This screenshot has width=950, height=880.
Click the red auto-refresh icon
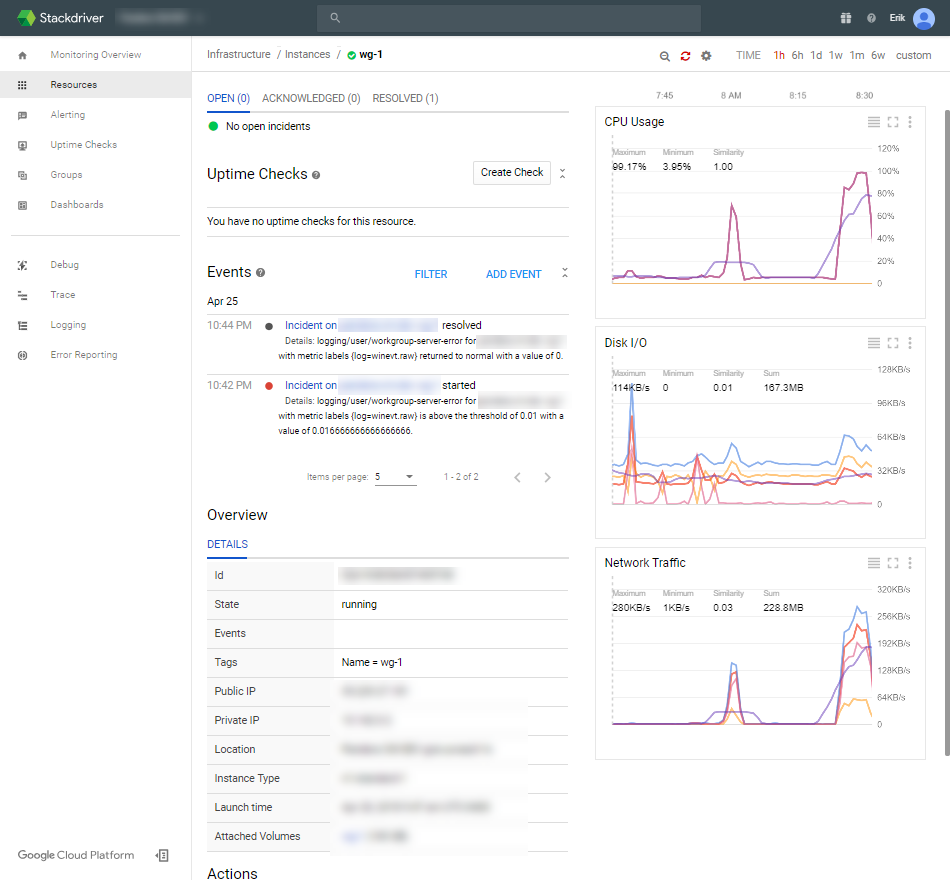(x=685, y=56)
